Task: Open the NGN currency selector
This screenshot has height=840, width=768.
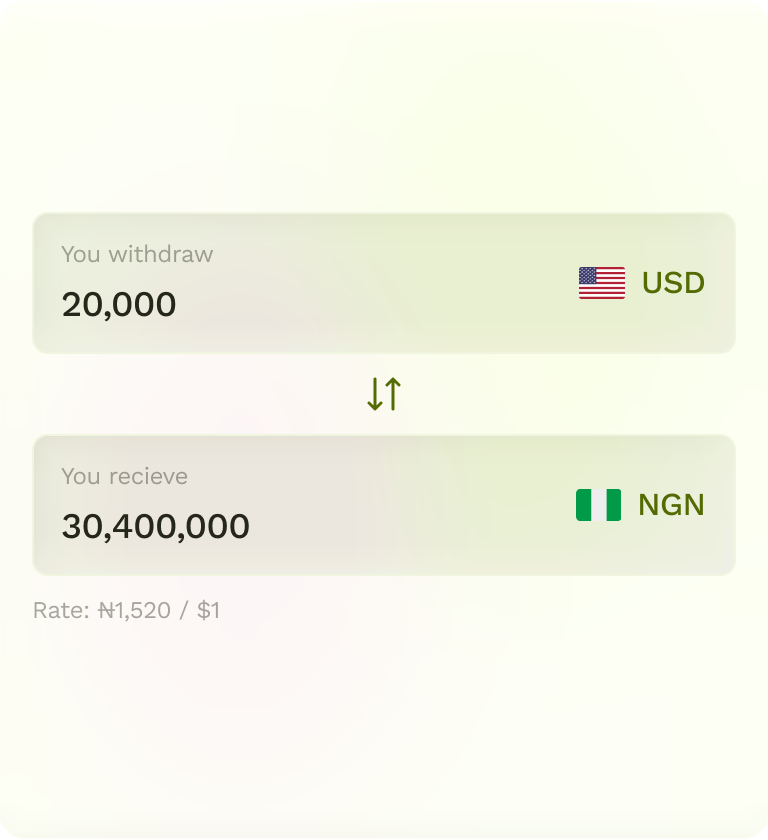Action: 640,505
